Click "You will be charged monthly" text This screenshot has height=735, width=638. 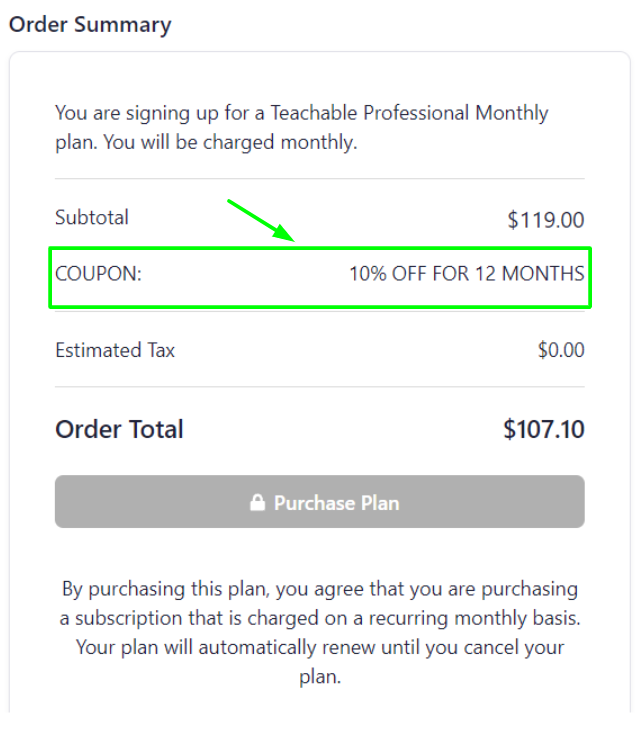[230, 142]
